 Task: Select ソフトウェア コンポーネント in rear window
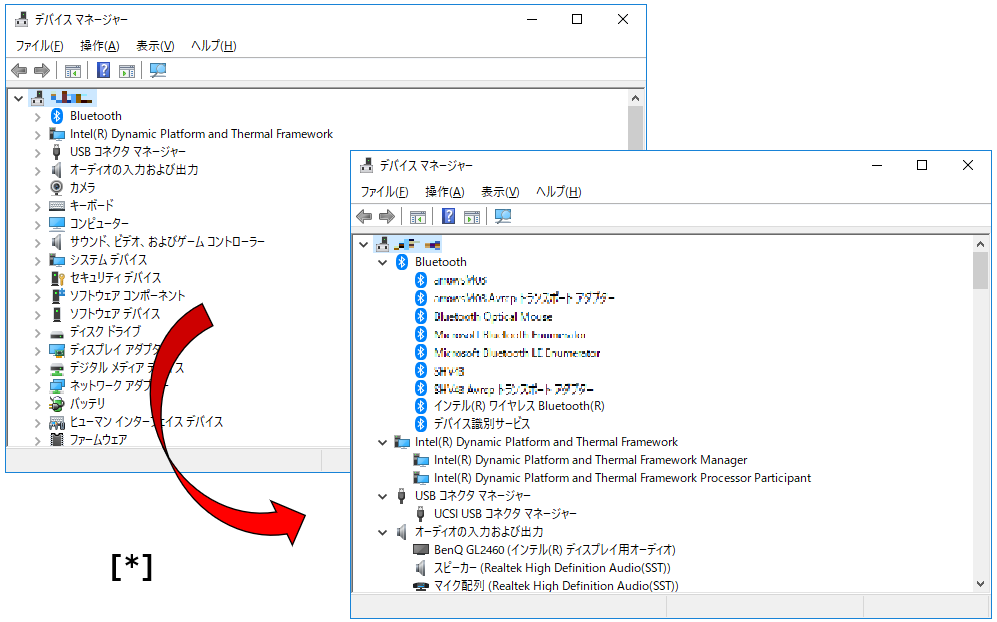127,296
